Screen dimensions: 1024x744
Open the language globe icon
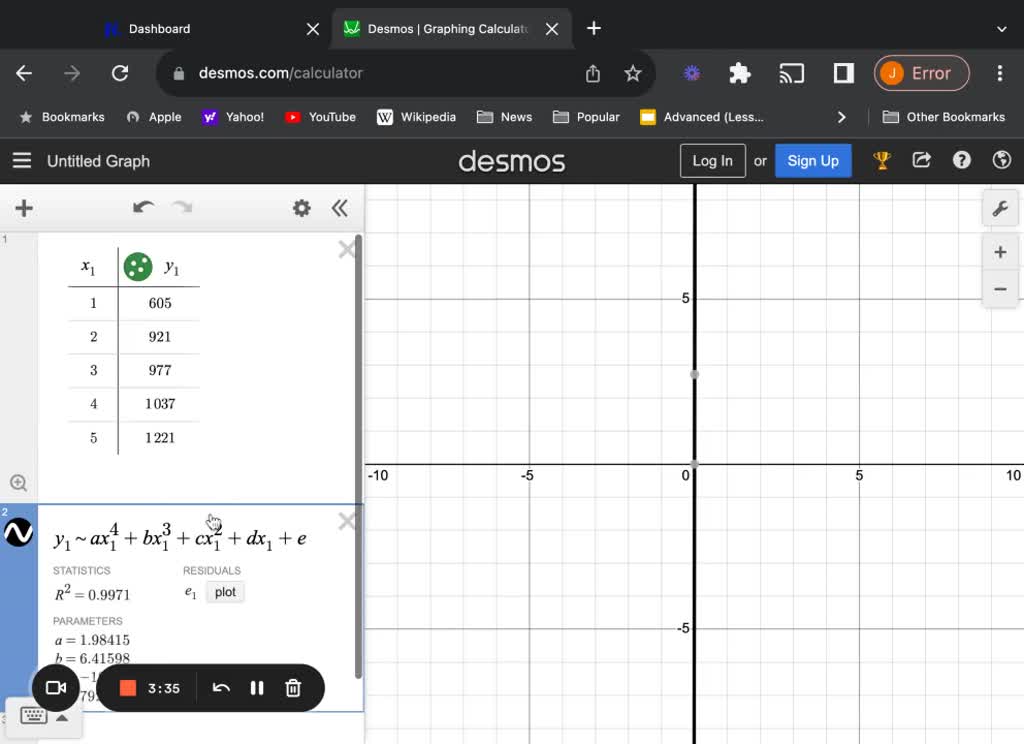[x=1001, y=160]
